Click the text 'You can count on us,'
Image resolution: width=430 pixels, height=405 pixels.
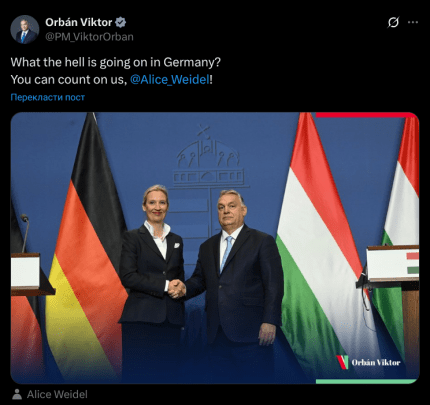click(x=68, y=80)
